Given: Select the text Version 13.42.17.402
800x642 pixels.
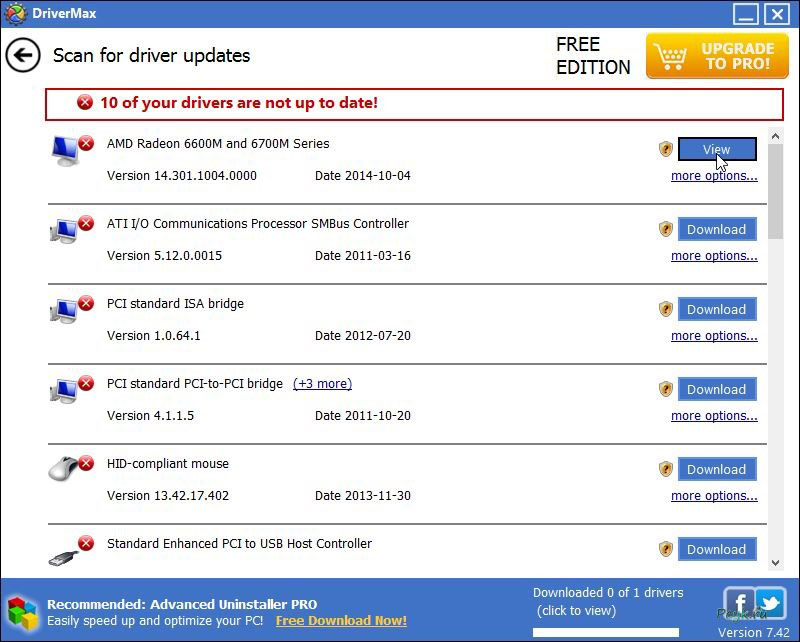Looking at the screenshot, I should (x=168, y=496).
